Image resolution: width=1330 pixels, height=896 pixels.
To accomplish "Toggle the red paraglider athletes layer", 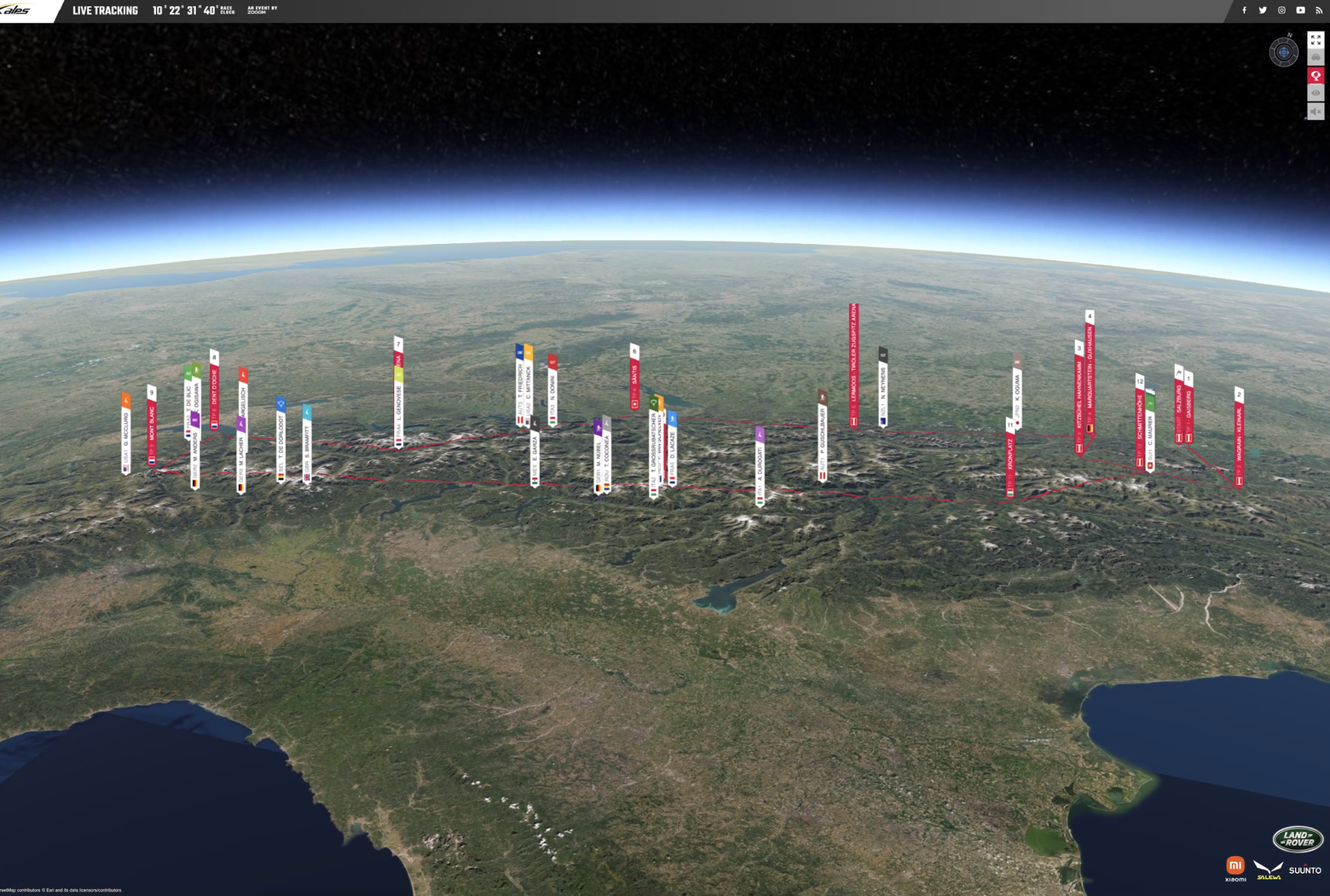I will pos(1316,75).
